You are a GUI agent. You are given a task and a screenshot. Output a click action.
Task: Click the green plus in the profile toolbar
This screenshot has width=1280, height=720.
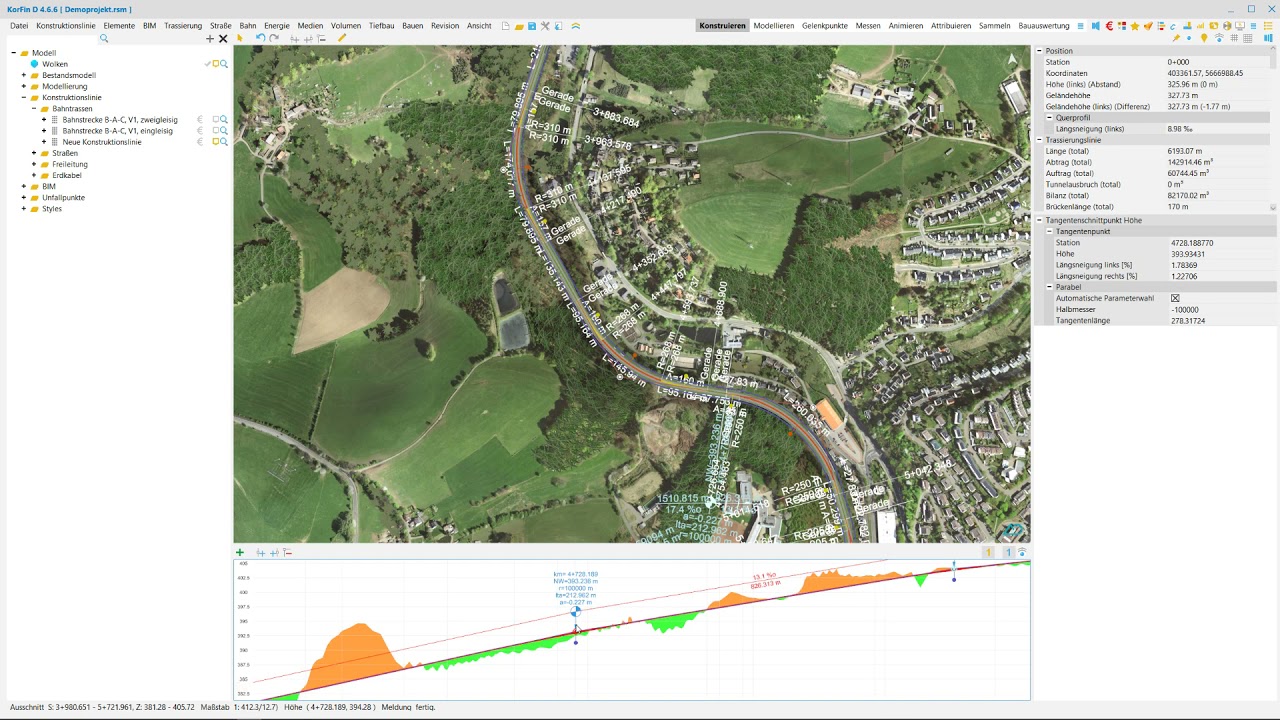[240, 552]
